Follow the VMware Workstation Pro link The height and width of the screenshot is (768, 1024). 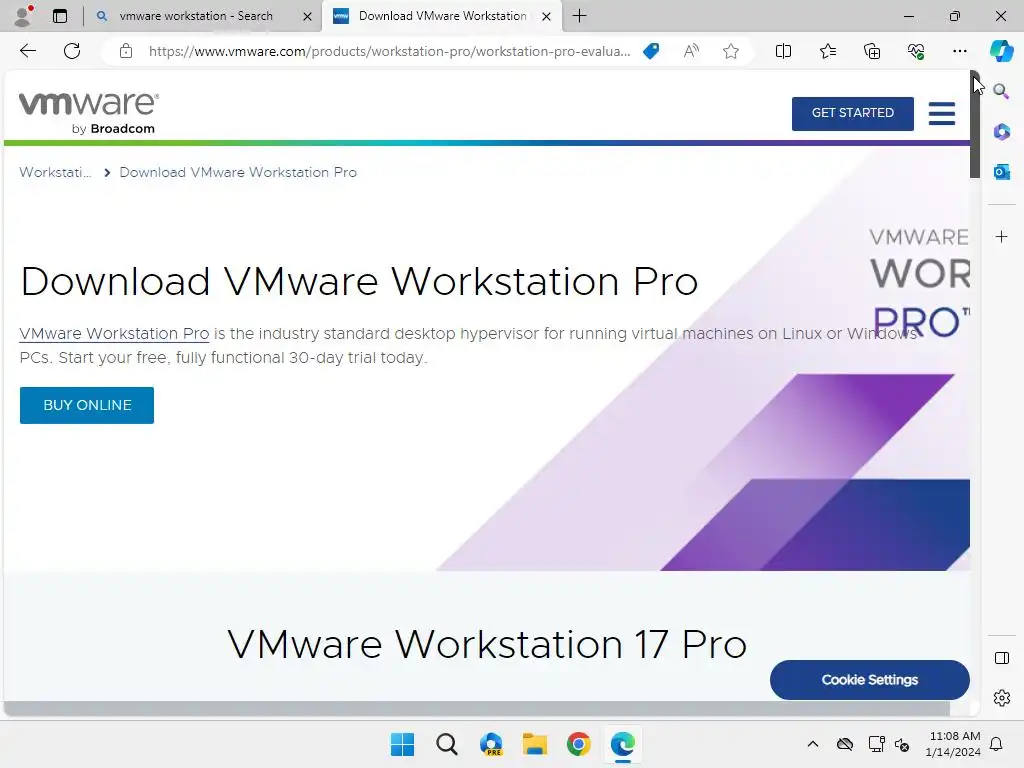(114, 334)
